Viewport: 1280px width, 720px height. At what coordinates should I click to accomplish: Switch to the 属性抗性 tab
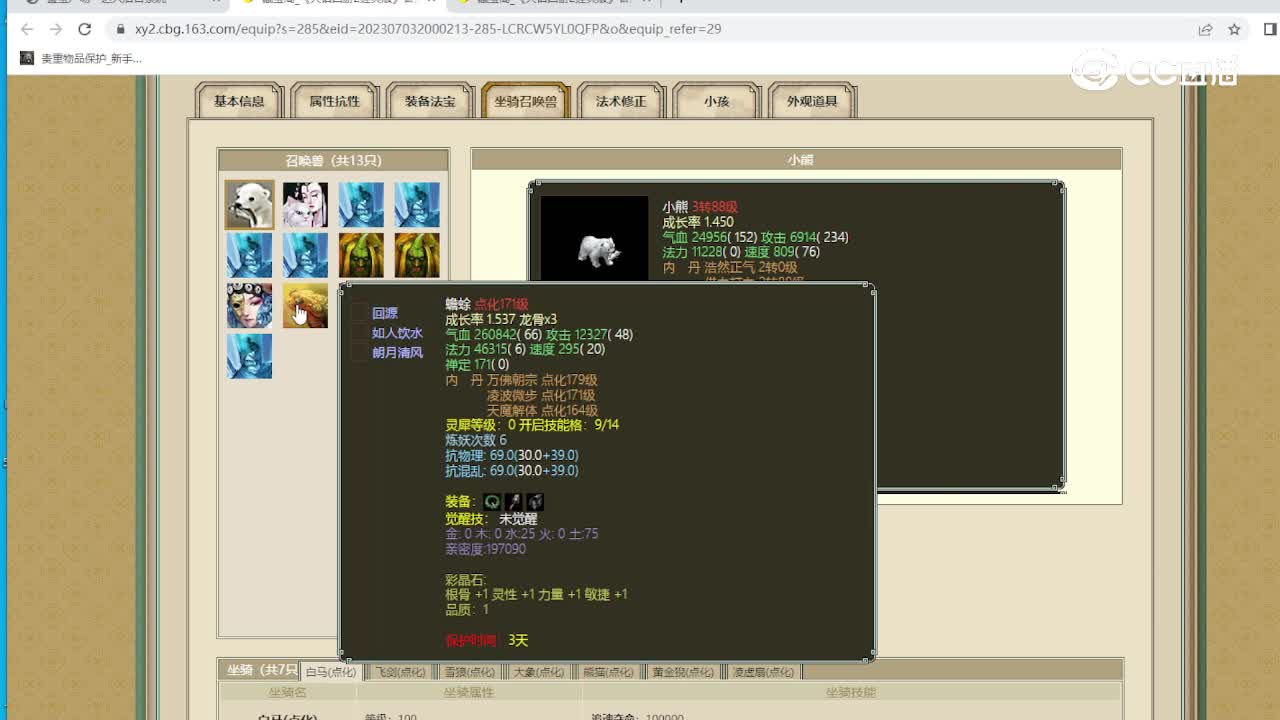click(334, 101)
